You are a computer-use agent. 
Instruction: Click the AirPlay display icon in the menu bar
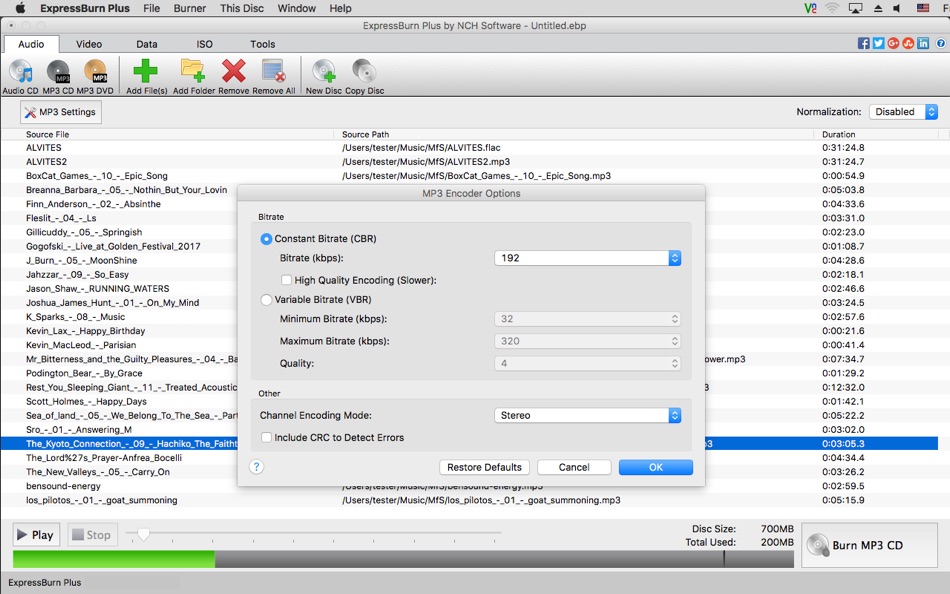click(855, 8)
